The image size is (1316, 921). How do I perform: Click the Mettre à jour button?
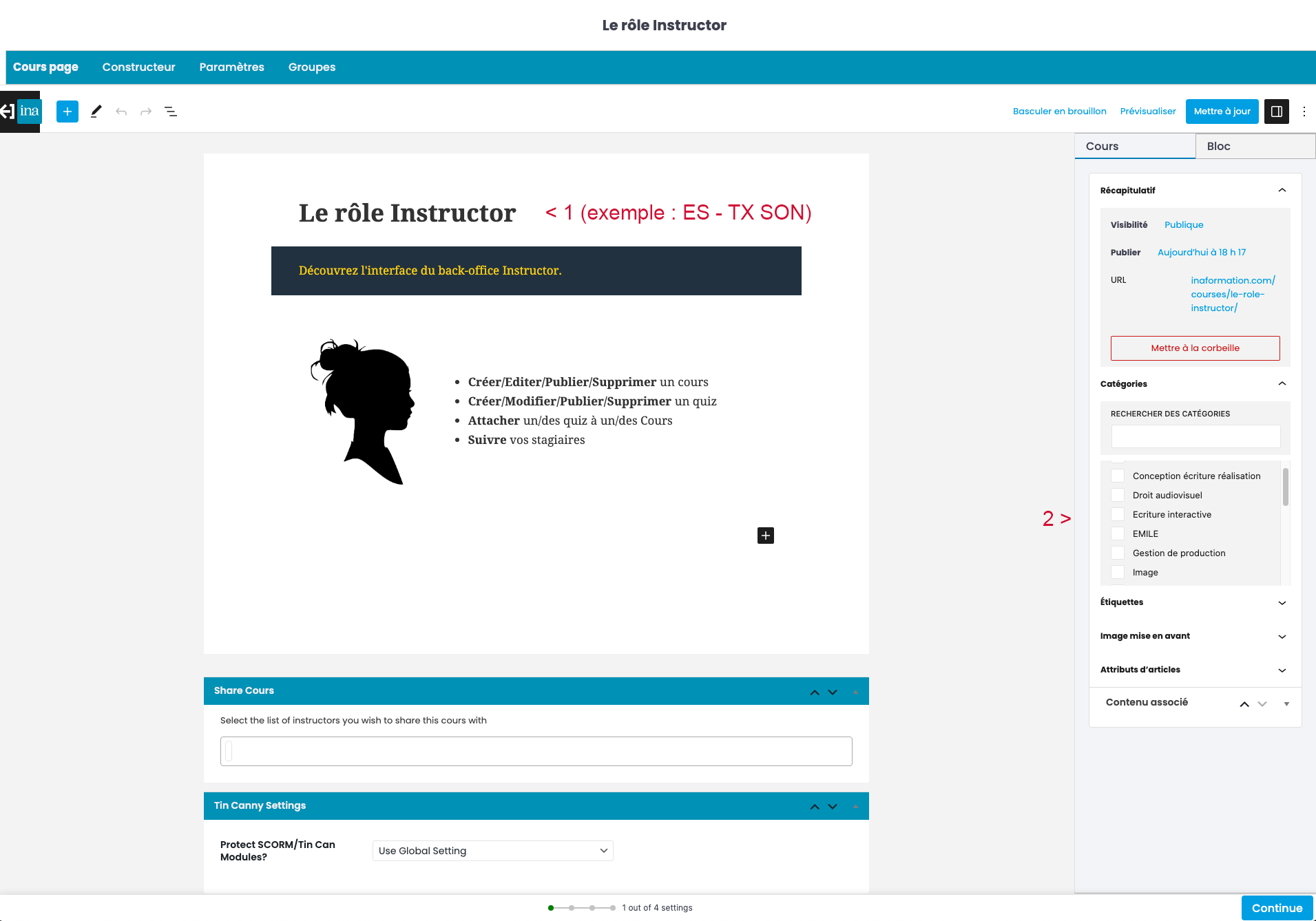pos(1222,112)
